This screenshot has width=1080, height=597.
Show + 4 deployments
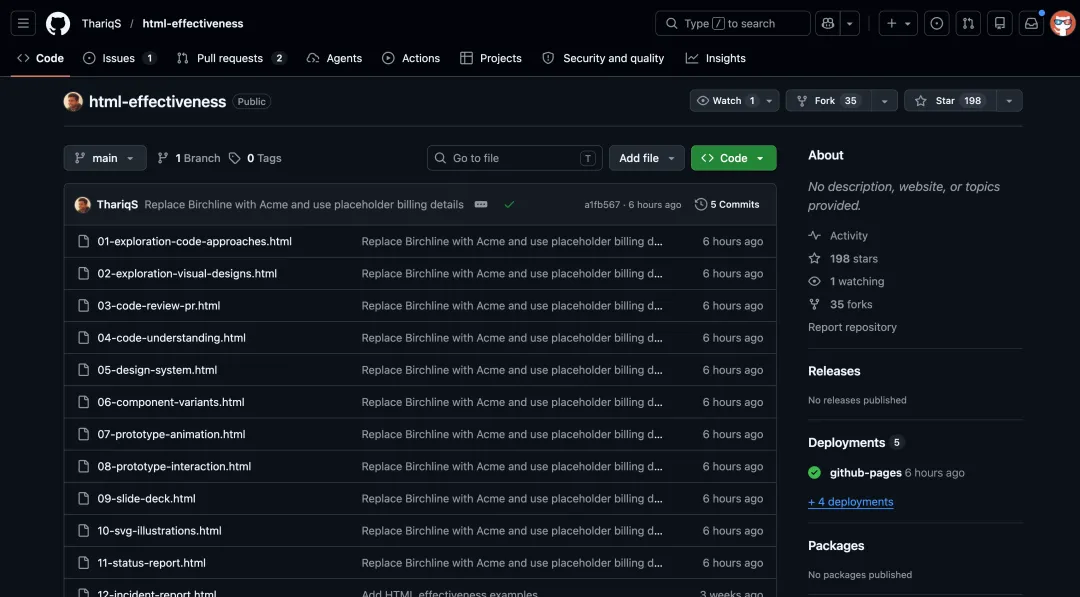851,502
